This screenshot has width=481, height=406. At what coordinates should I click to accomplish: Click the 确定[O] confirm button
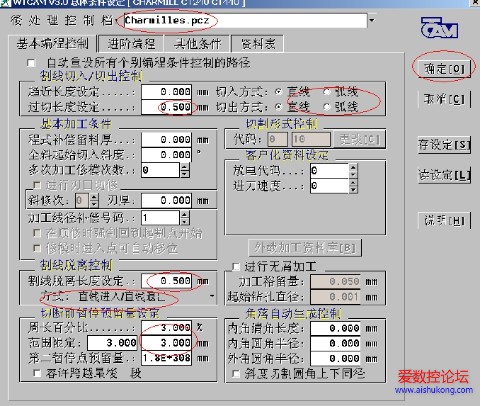point(444,68)
